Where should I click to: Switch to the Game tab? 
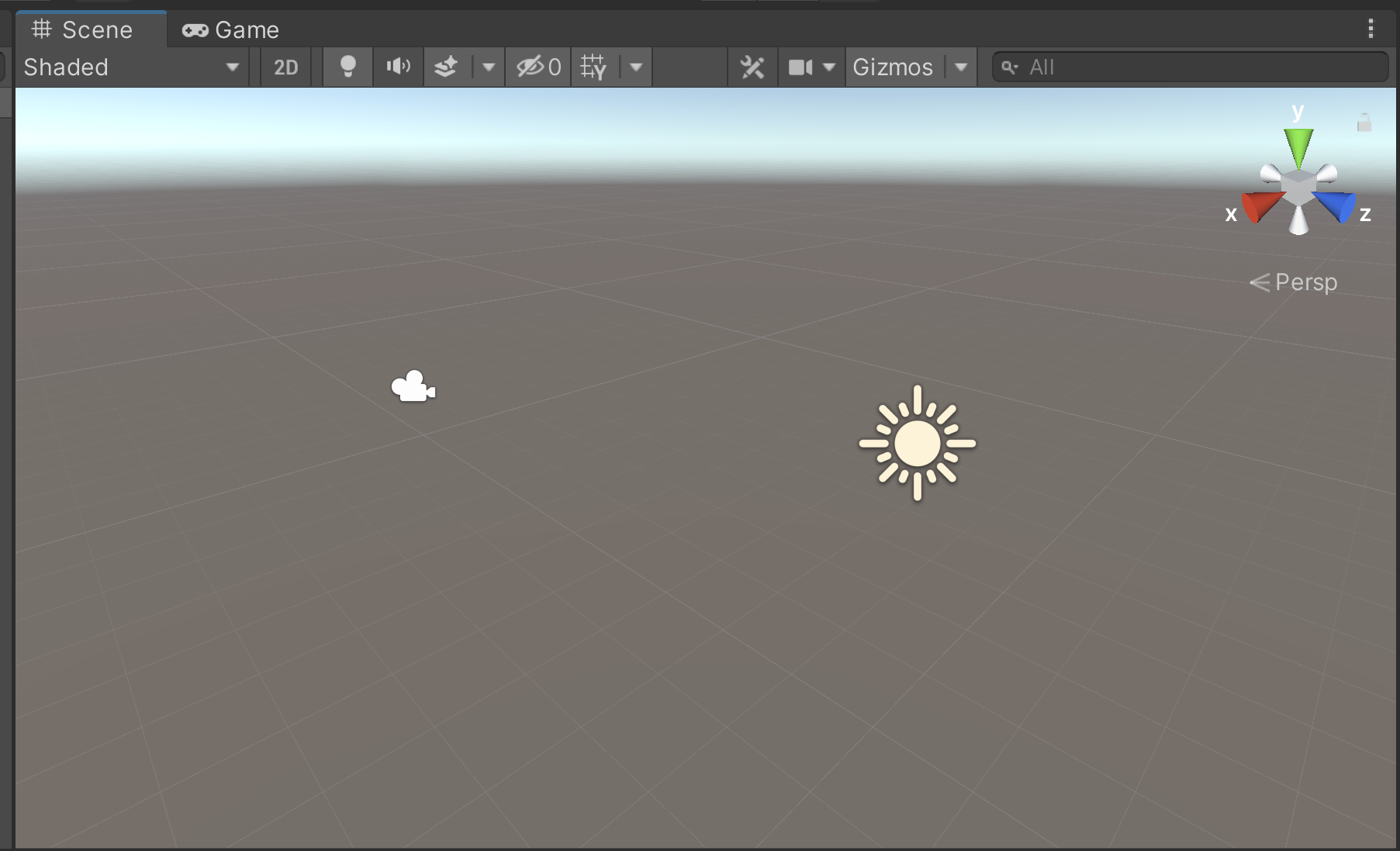pos(230,29)
